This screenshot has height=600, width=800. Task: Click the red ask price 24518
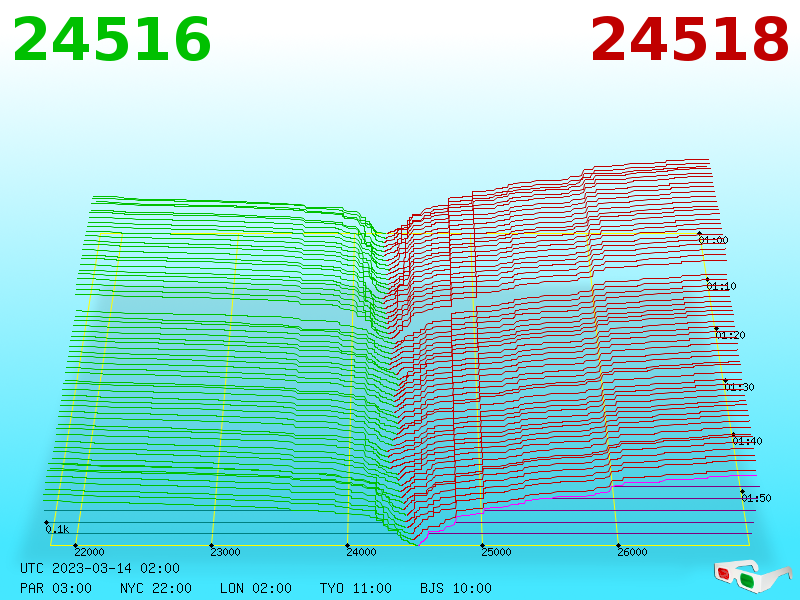[x=690, y=39]
